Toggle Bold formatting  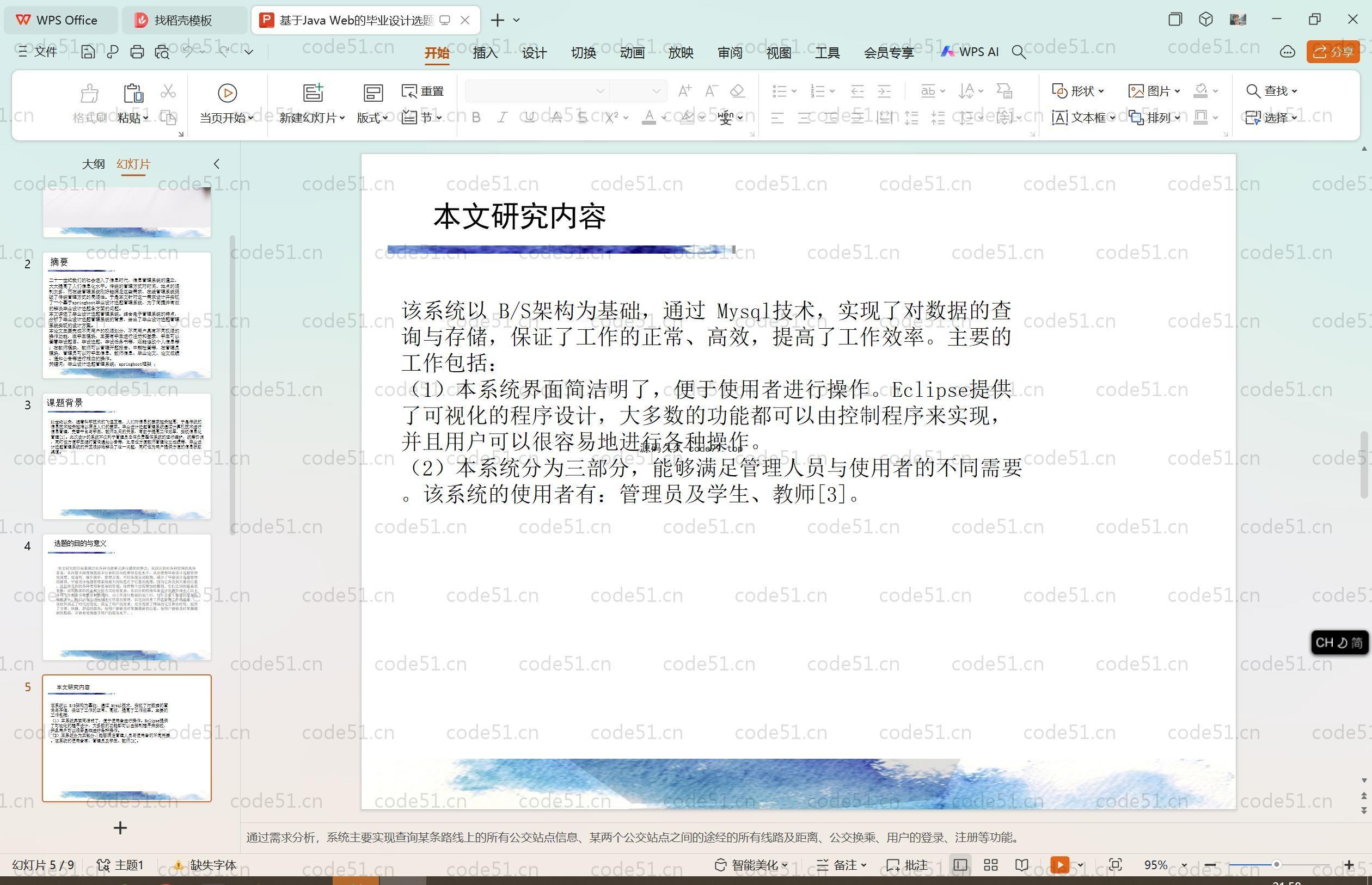[x=476, y=118]
